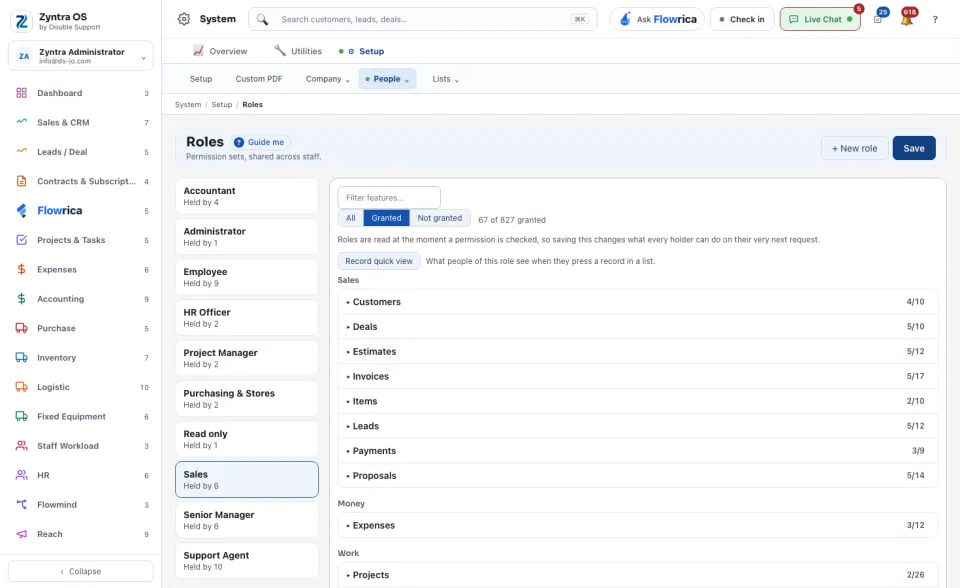Click the Projects & Tasks checkbox icon
960x588 pixels.
[21, 240]
